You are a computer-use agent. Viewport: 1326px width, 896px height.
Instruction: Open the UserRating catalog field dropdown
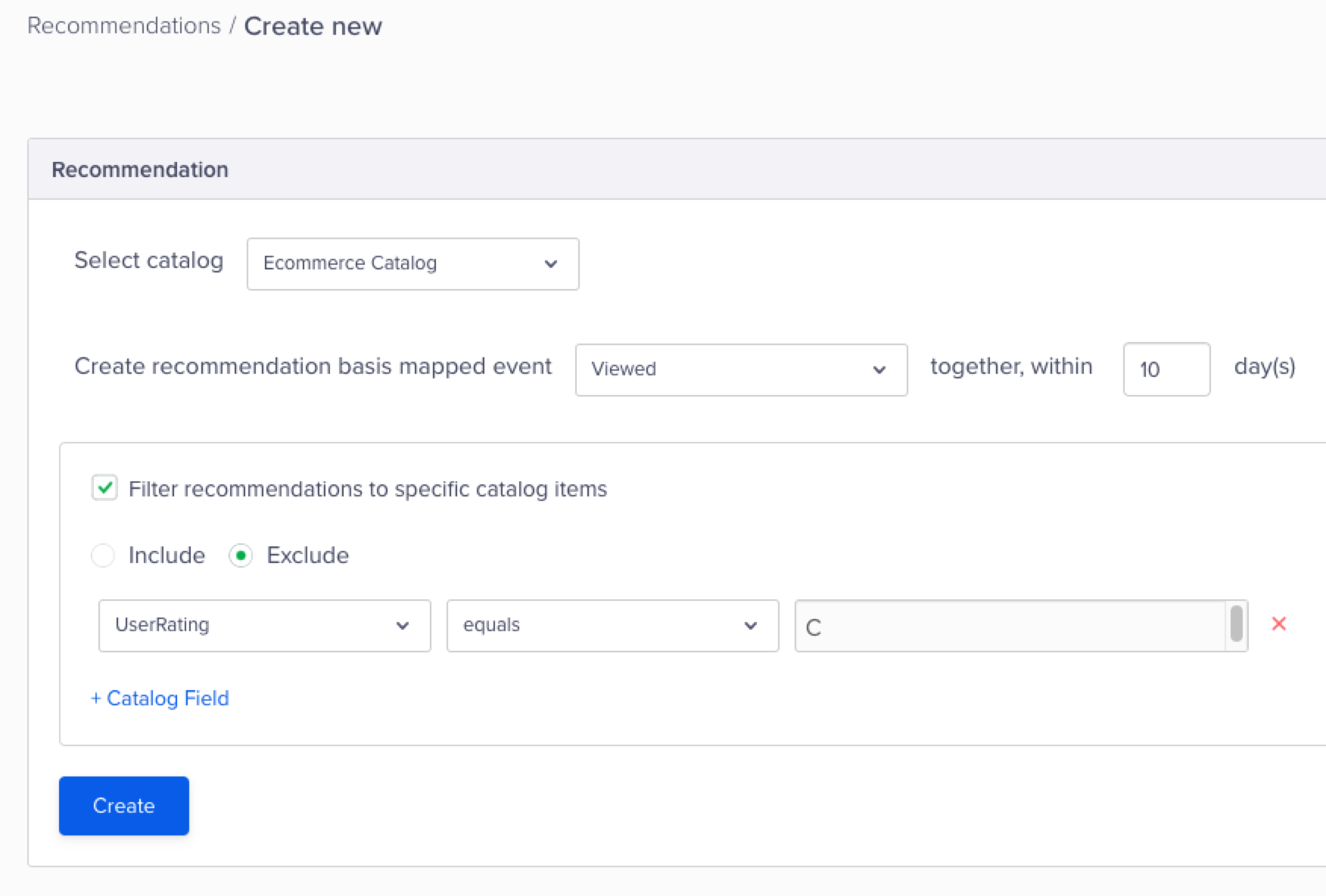[264, 626]
